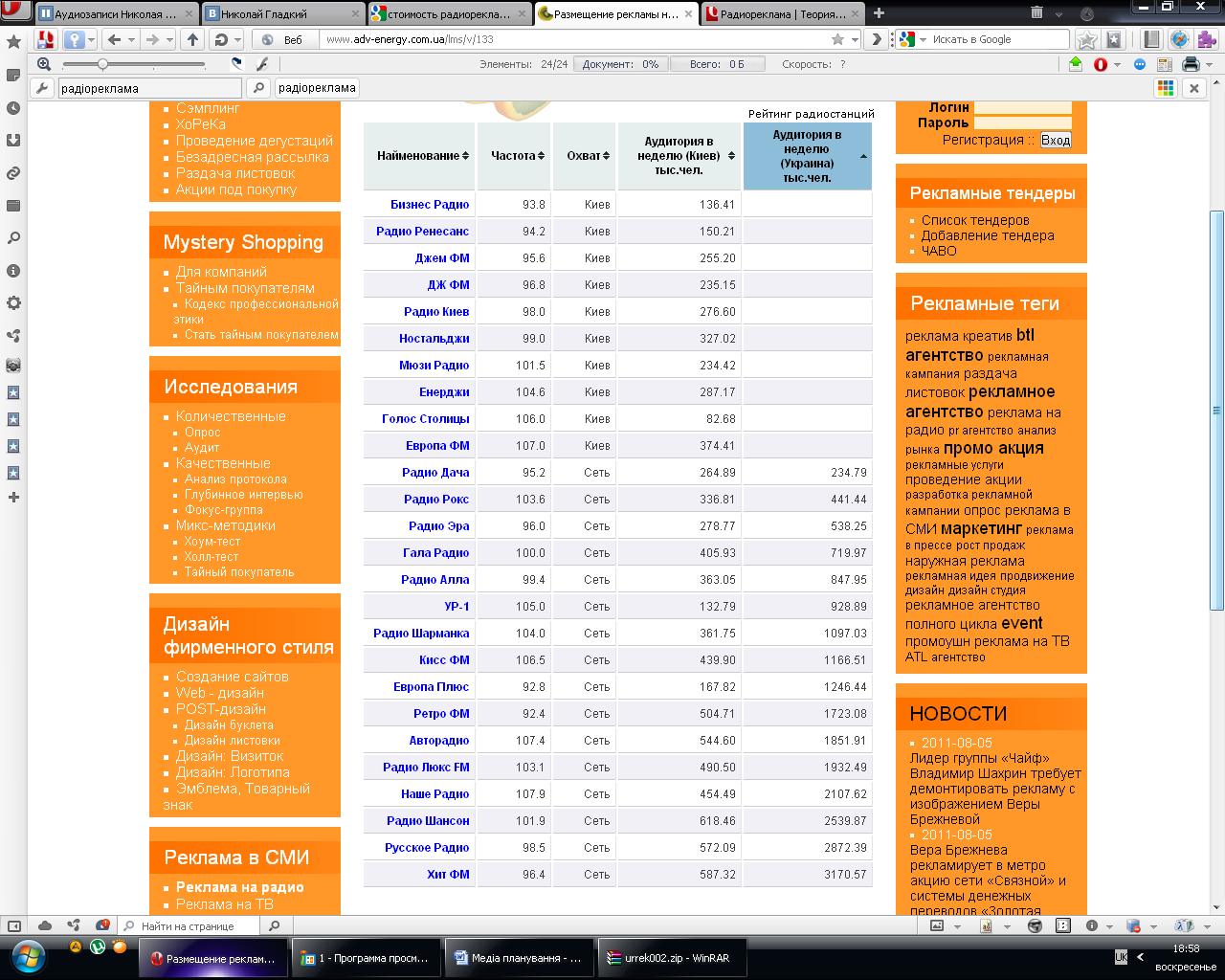Open the Links panel in sidebar
The width and height of the screenshot is (1225, 980).
13,173
